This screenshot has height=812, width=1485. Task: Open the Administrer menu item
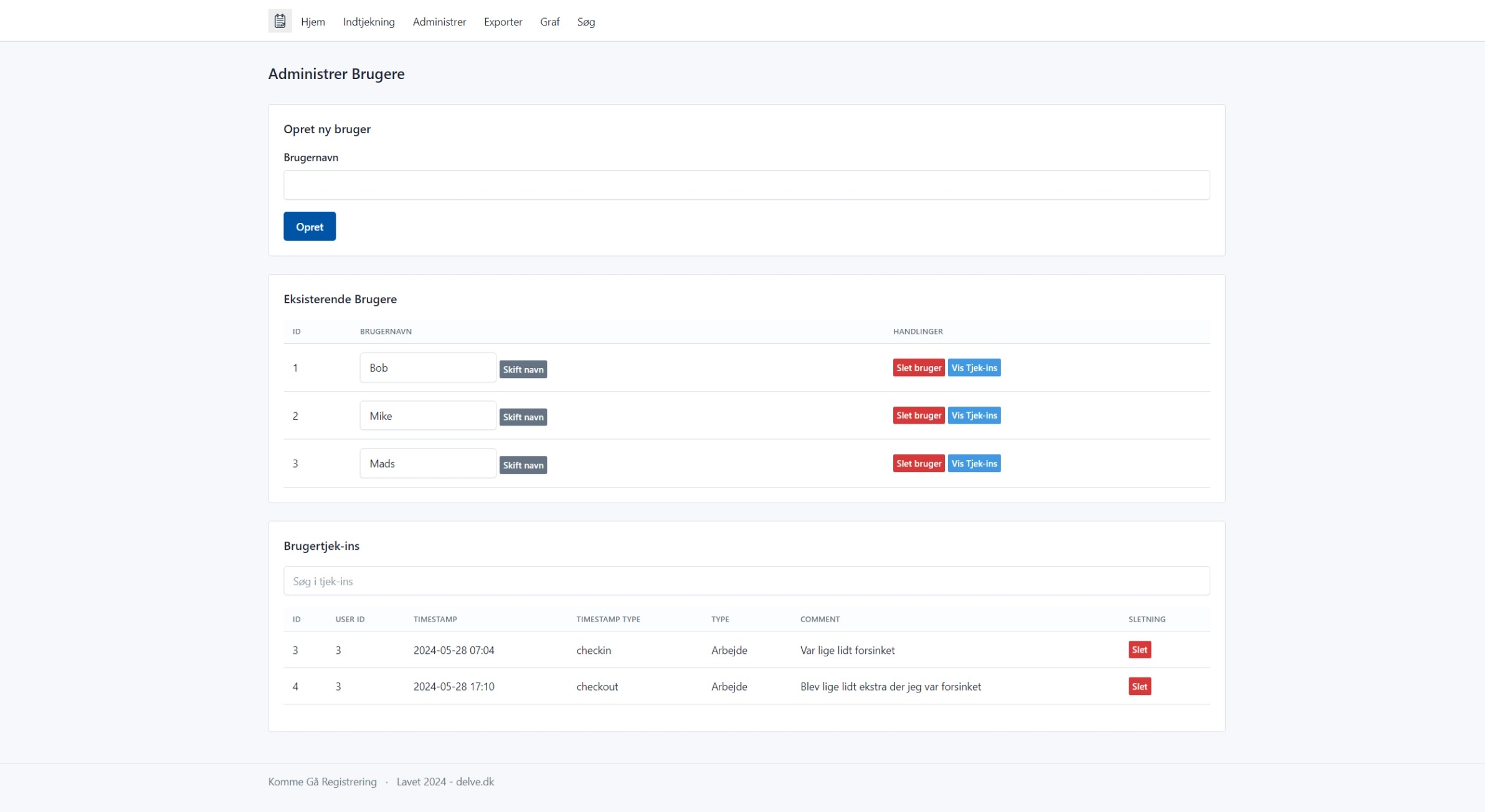point(439,22)
